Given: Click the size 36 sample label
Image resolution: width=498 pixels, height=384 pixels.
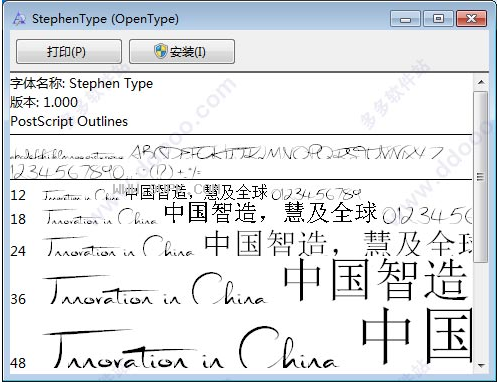Looking at the screenshot, I should [x=18, y=299].
